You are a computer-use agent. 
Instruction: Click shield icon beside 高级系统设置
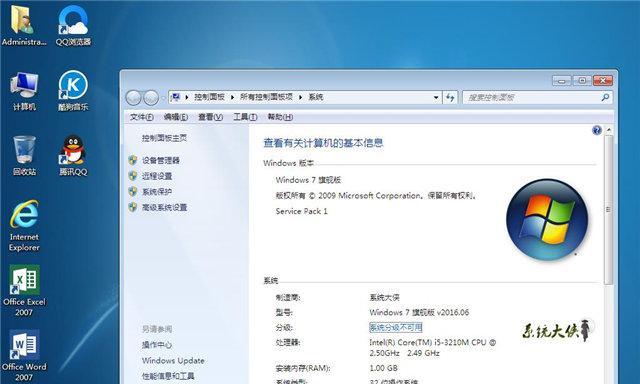133,207
